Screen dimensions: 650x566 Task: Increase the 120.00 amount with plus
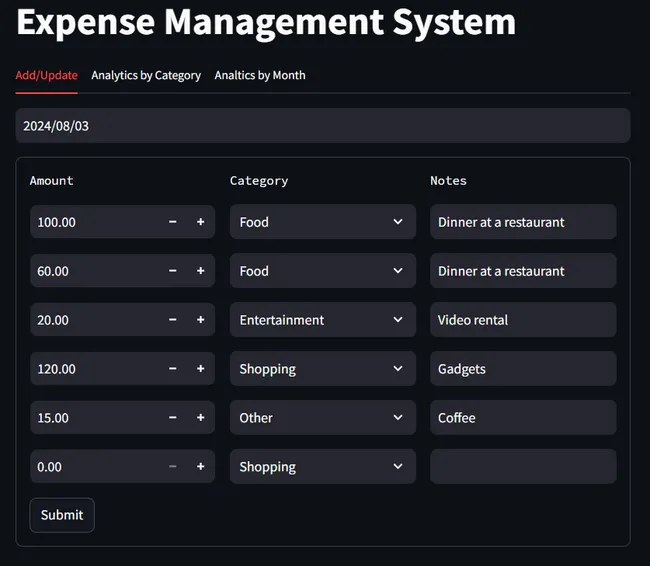201,369
